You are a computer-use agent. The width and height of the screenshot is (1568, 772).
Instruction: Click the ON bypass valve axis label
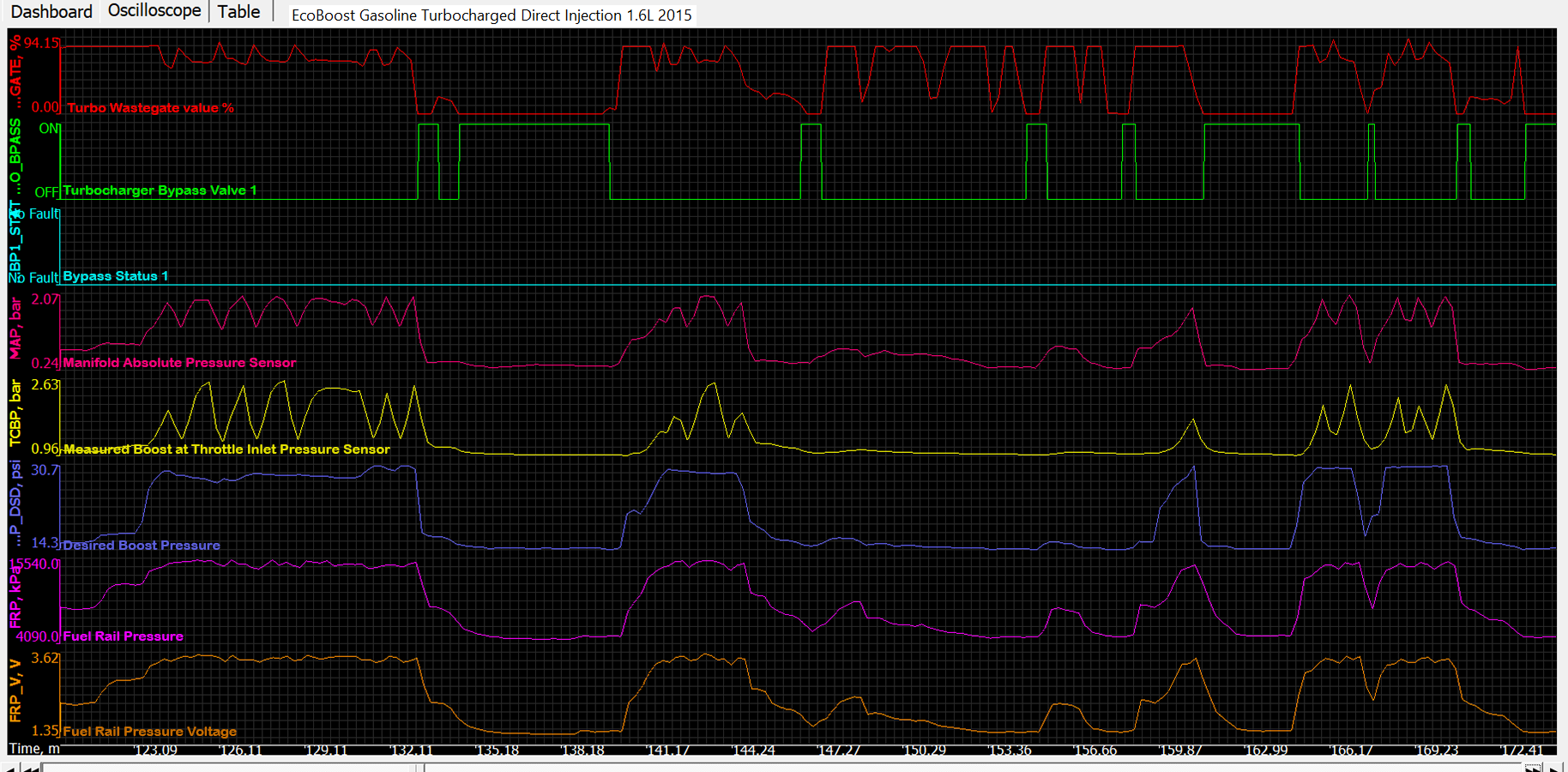(x=49, y=129)
